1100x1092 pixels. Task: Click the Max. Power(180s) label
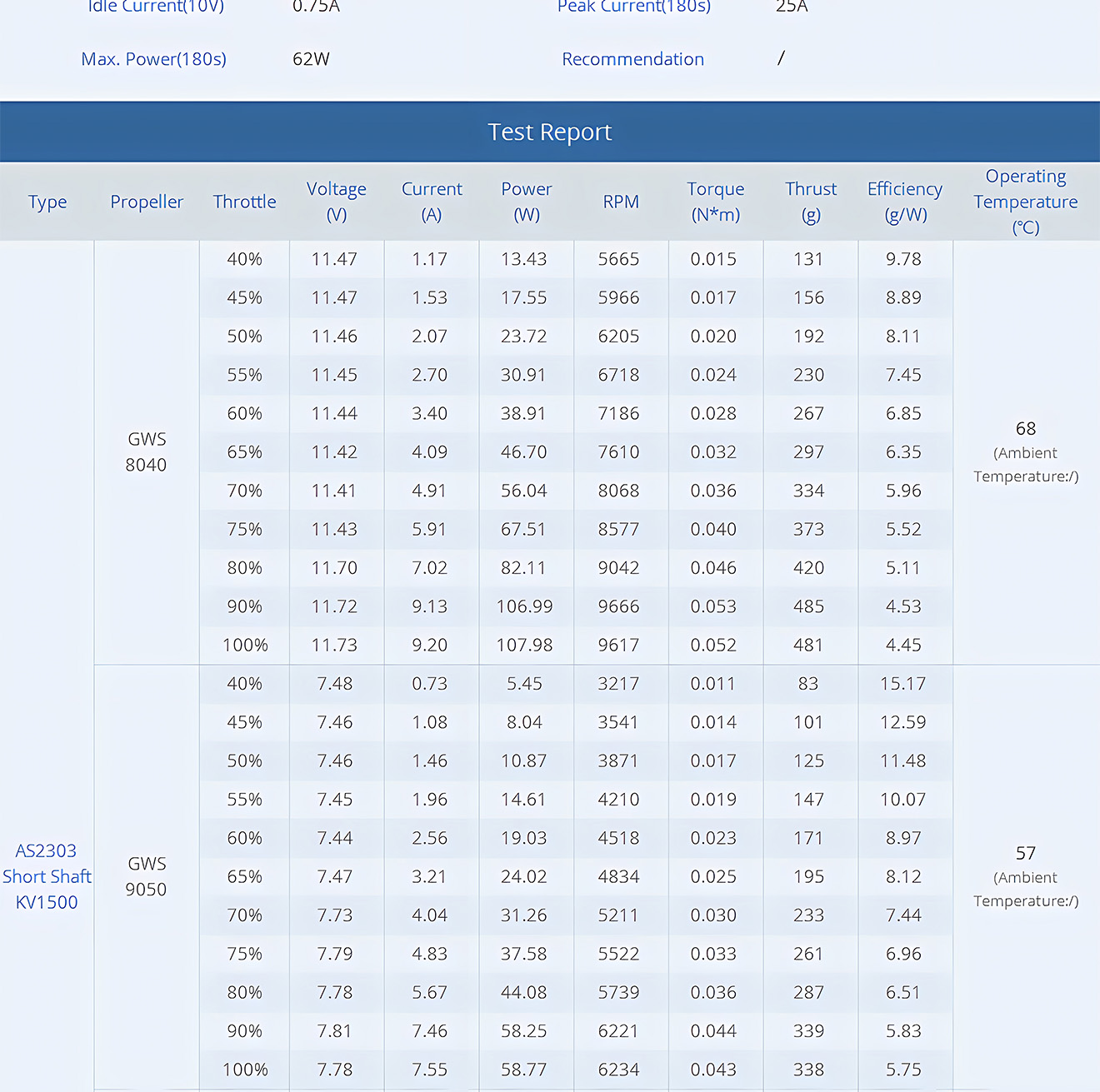coord(154,59)
